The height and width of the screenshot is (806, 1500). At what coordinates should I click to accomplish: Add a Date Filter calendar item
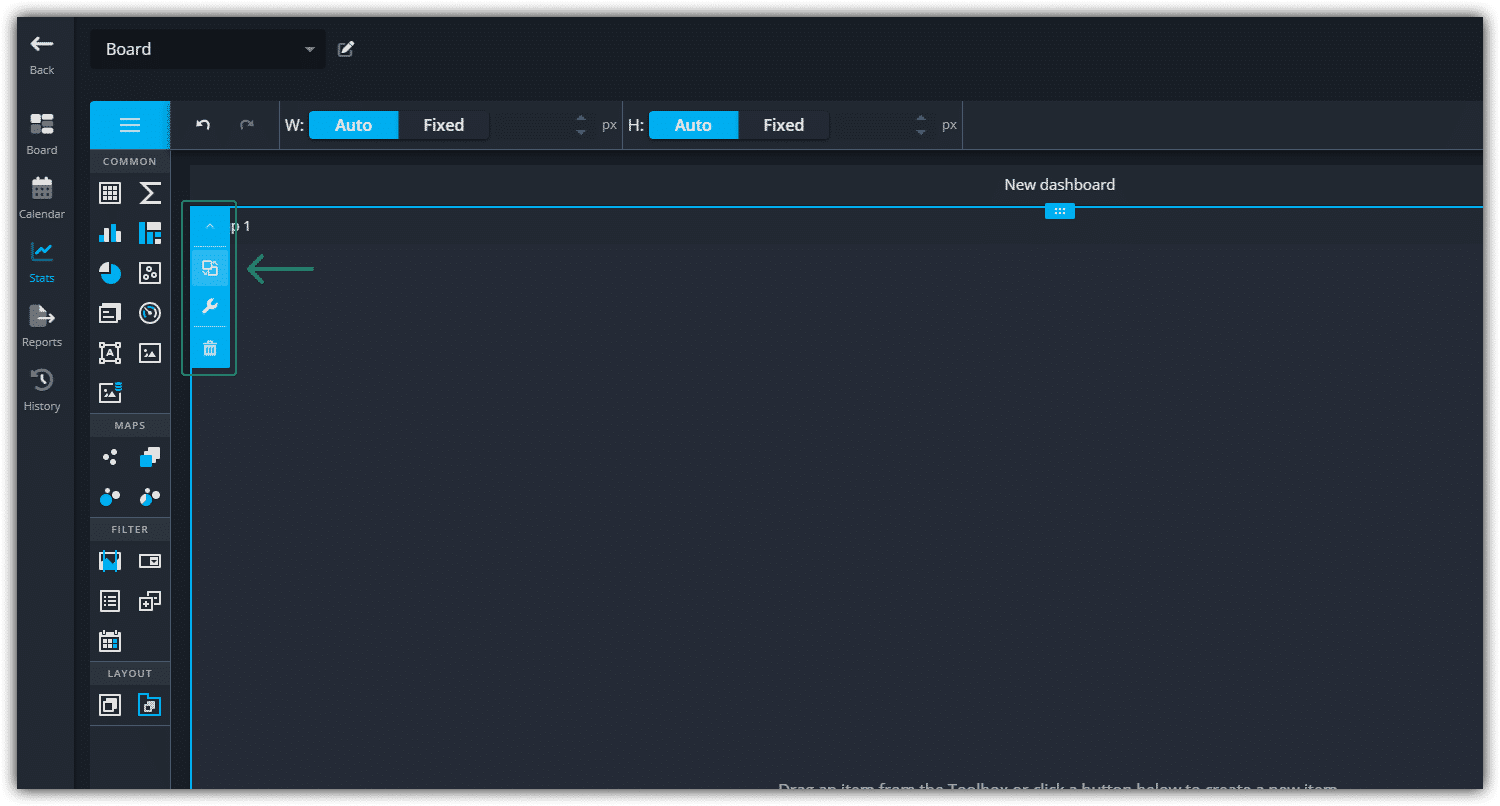point(110,641)
